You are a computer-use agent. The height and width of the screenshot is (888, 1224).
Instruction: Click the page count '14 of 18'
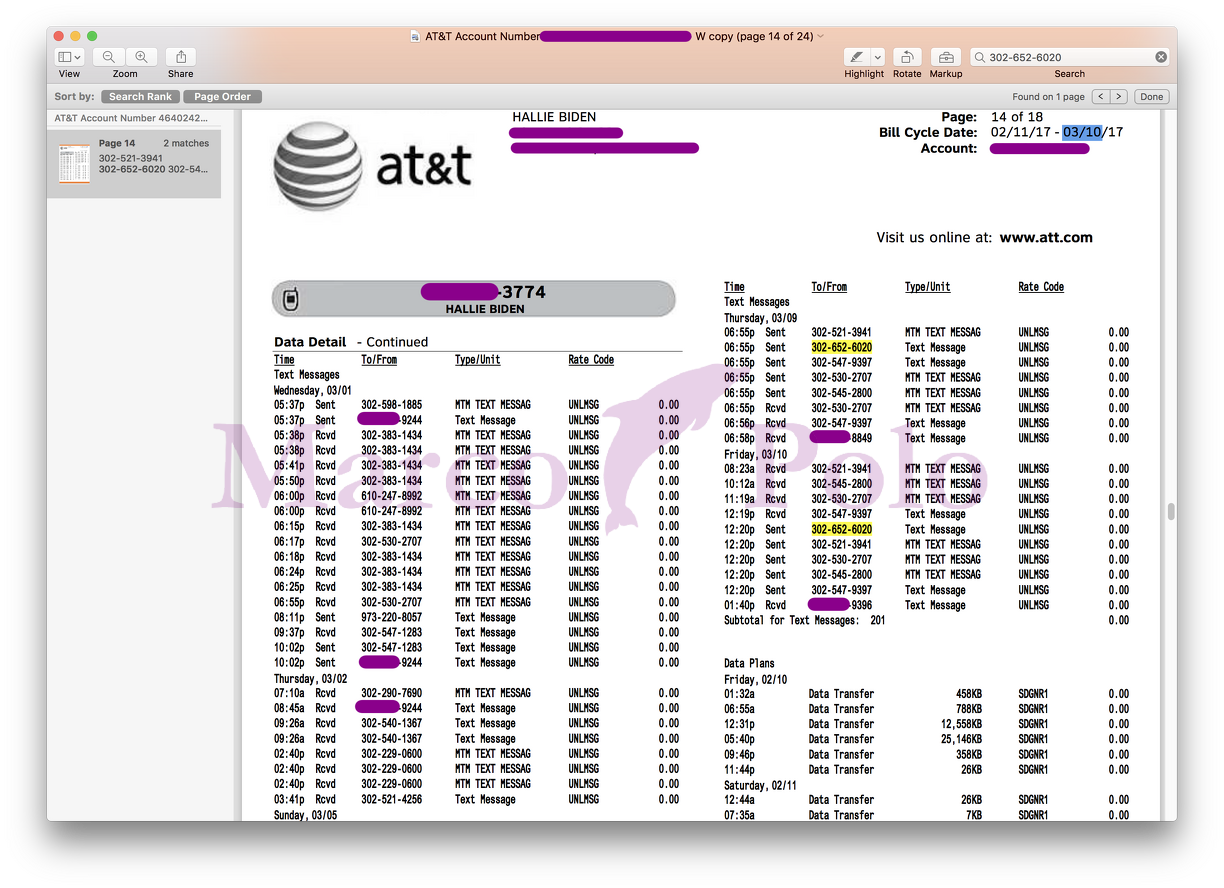click(x=1017, y=117)
